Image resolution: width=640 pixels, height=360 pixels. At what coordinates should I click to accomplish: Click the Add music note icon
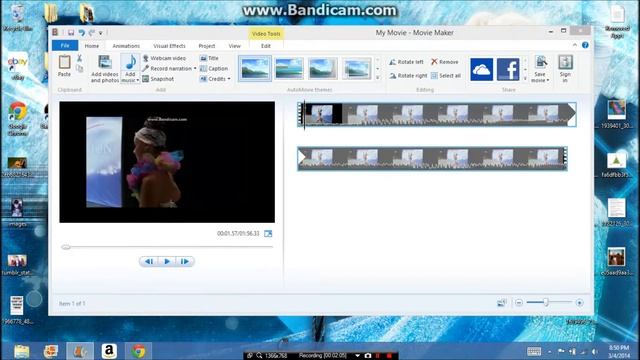coord(131,62)
